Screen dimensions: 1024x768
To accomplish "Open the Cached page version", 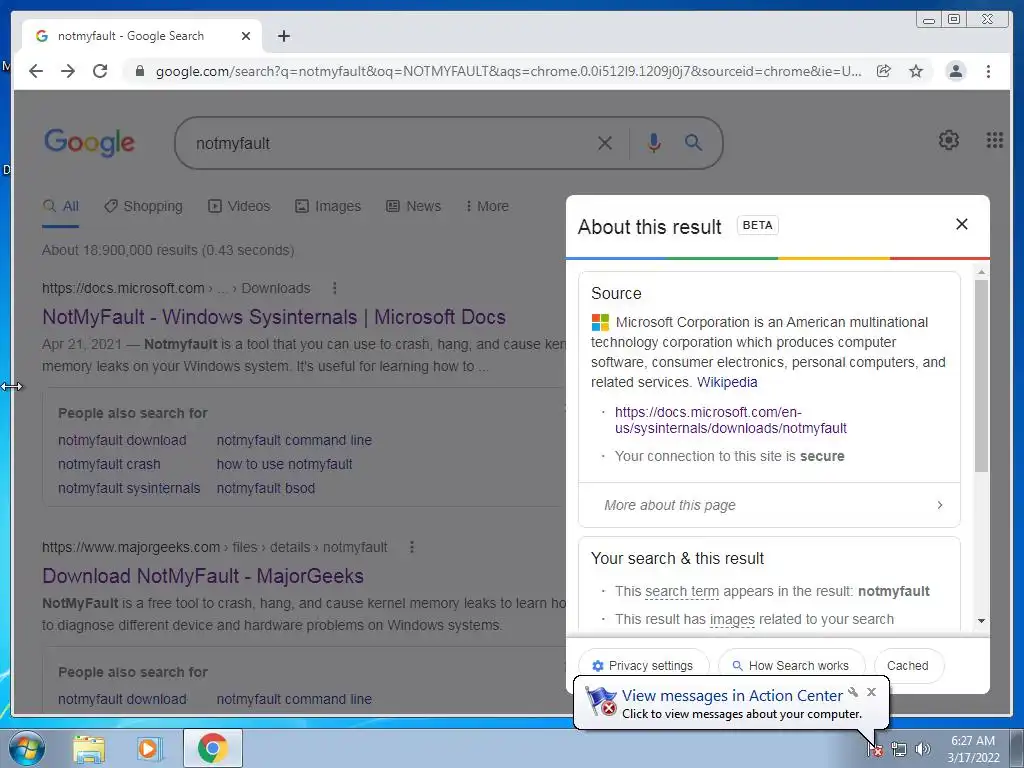I will point(908,665).
